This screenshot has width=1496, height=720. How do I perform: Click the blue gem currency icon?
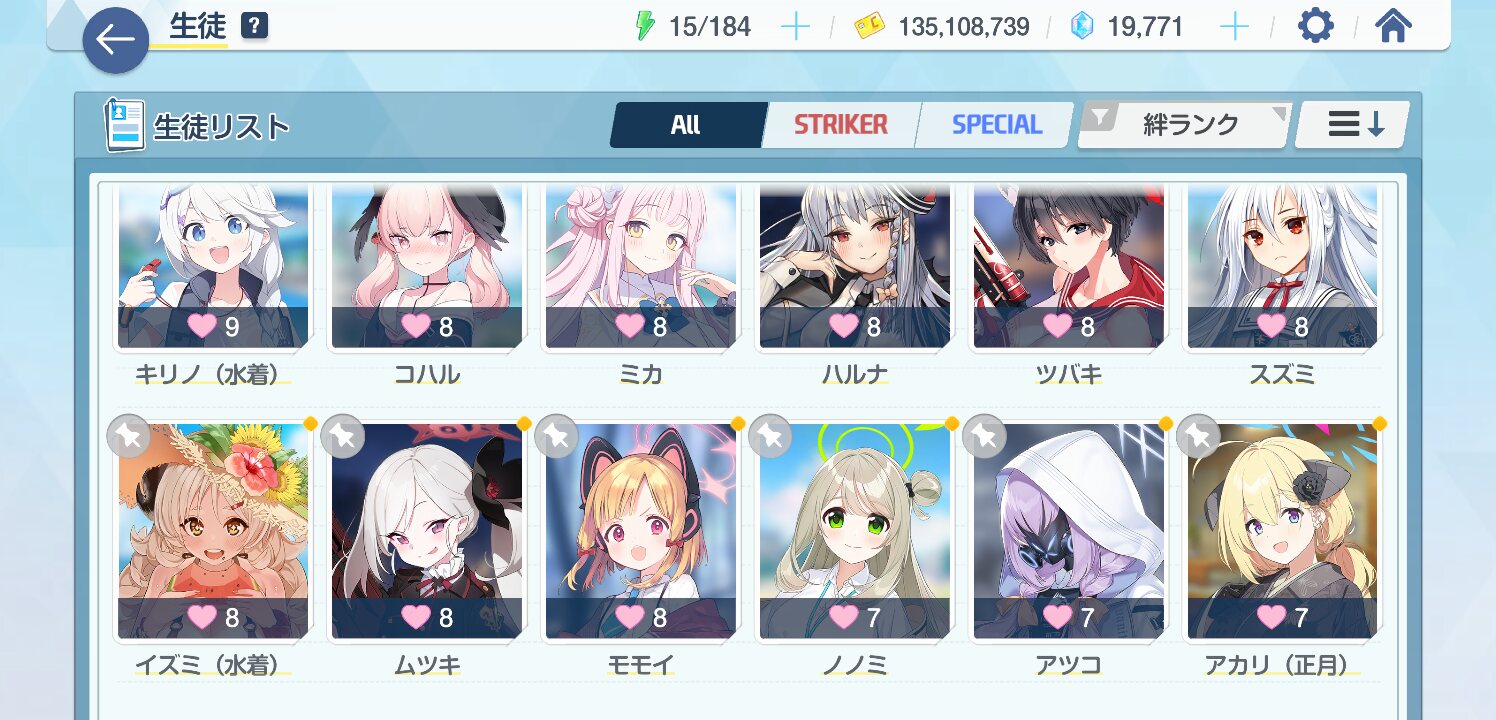coord(1082,27)
